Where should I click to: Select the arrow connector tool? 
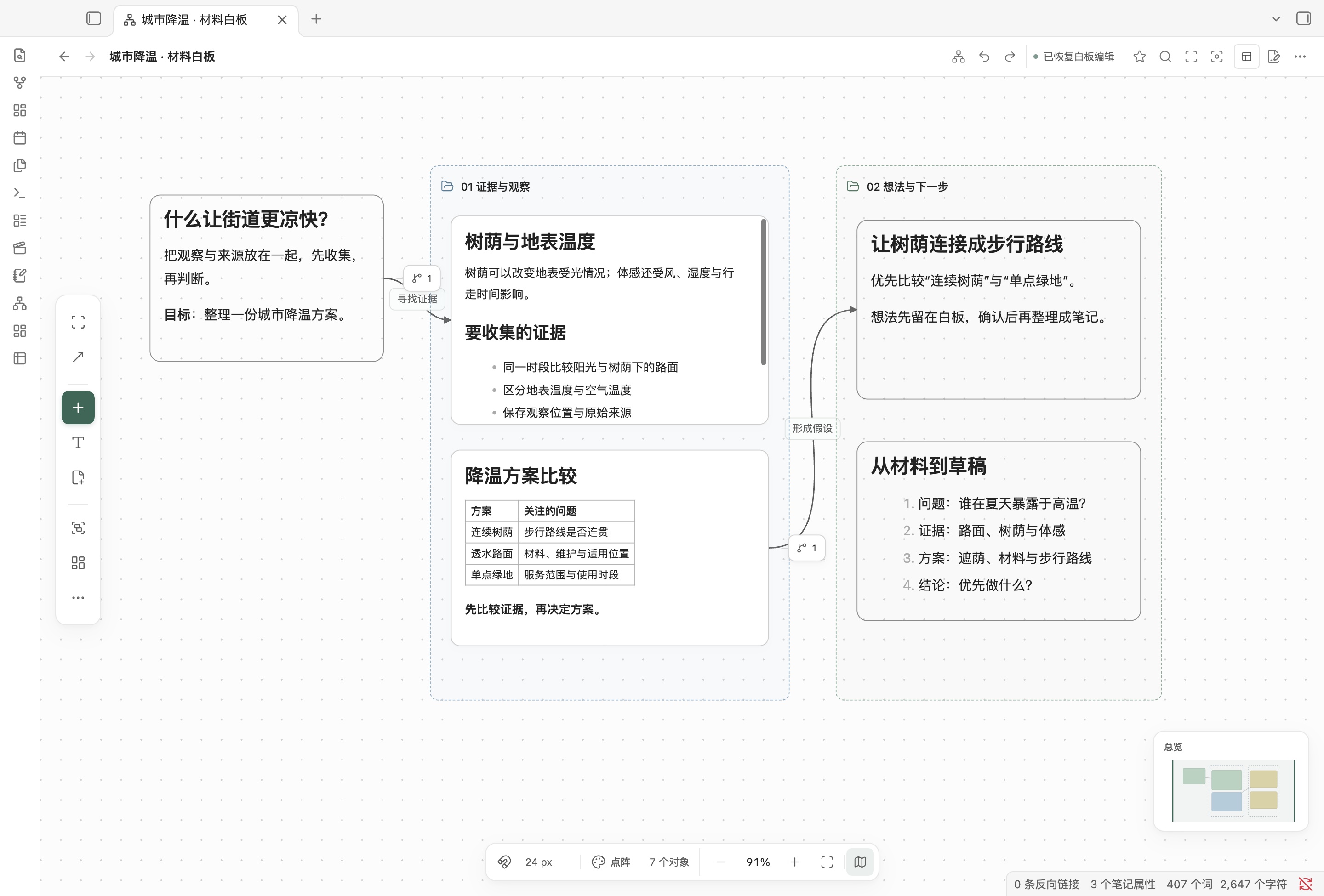click(78, 357)
